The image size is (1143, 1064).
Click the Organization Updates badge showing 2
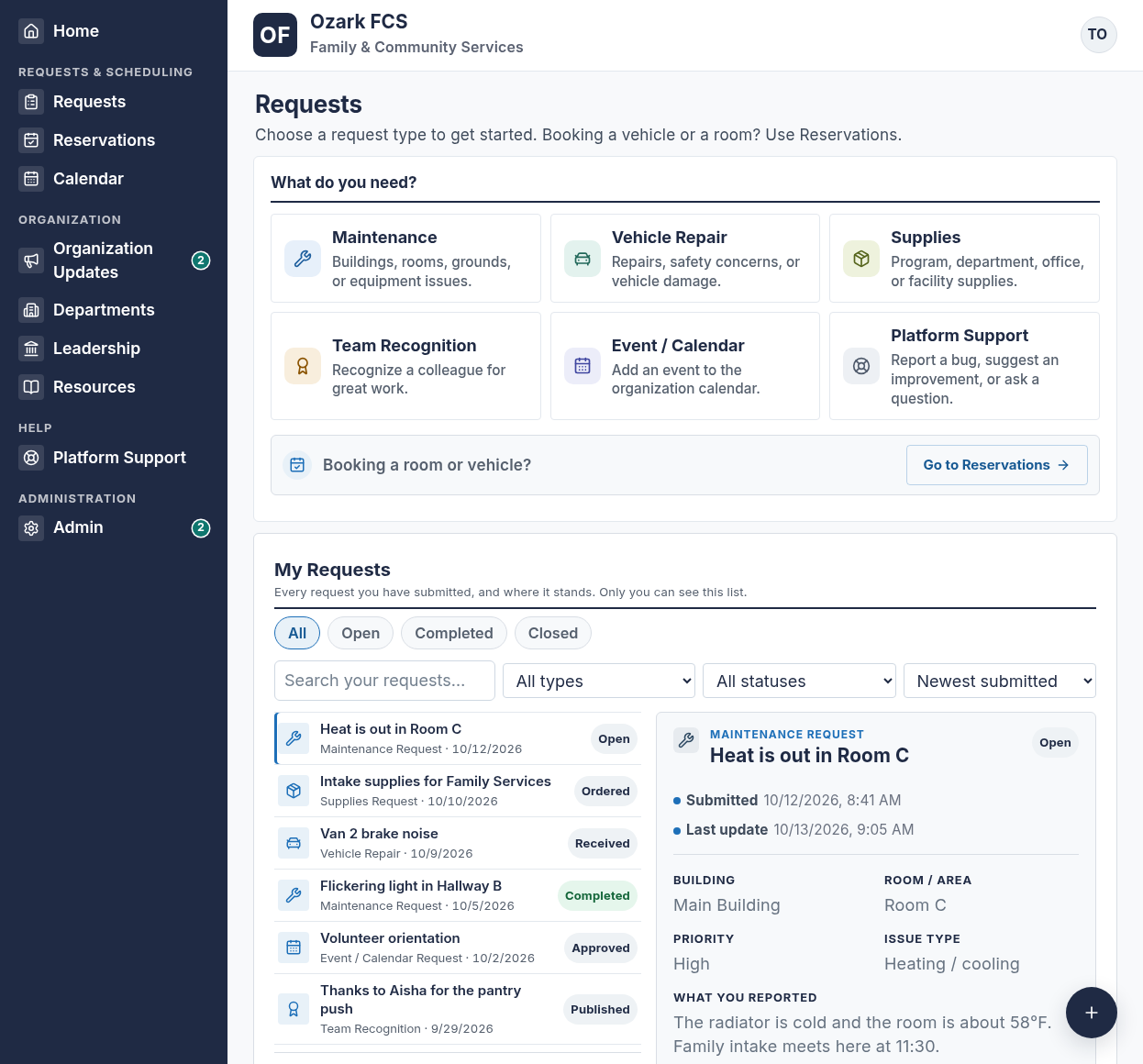click(x=201, y=260)
